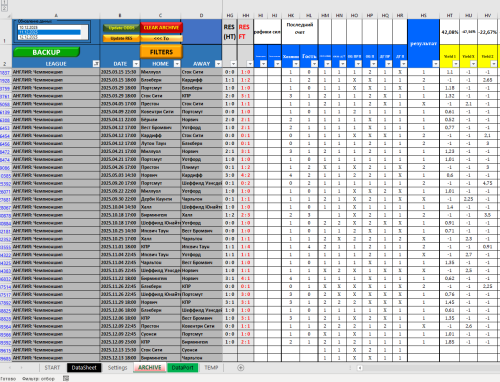Switch to the START sheet tab
500x382 pixels.
pos(52,368)
